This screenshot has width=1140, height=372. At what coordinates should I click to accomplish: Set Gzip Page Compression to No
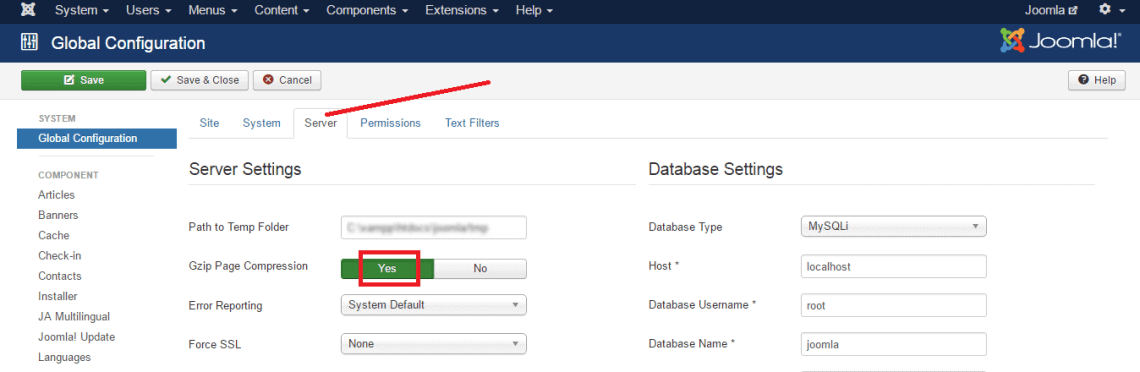[480, 268]
